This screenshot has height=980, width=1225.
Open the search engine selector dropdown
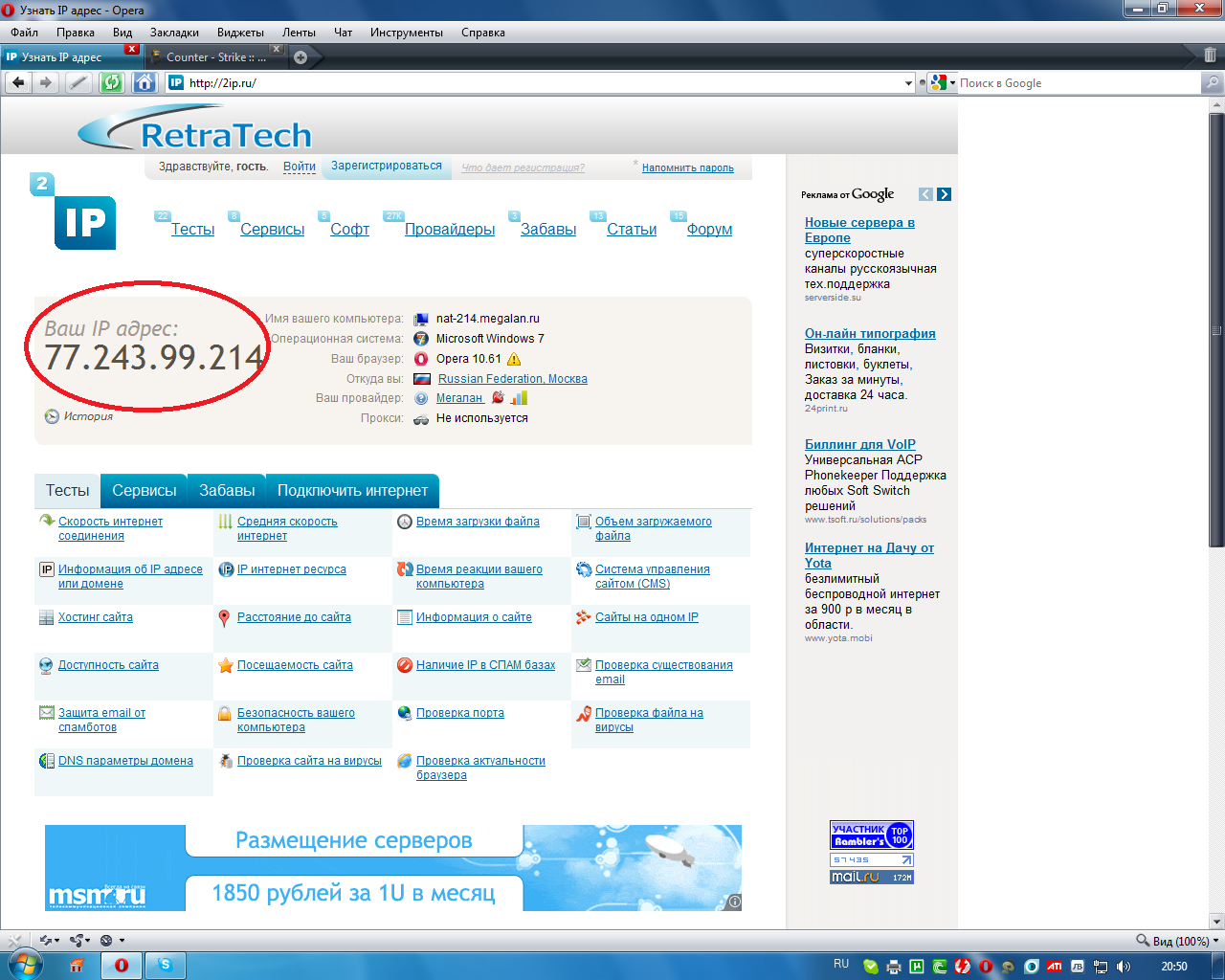click(942, 83)
